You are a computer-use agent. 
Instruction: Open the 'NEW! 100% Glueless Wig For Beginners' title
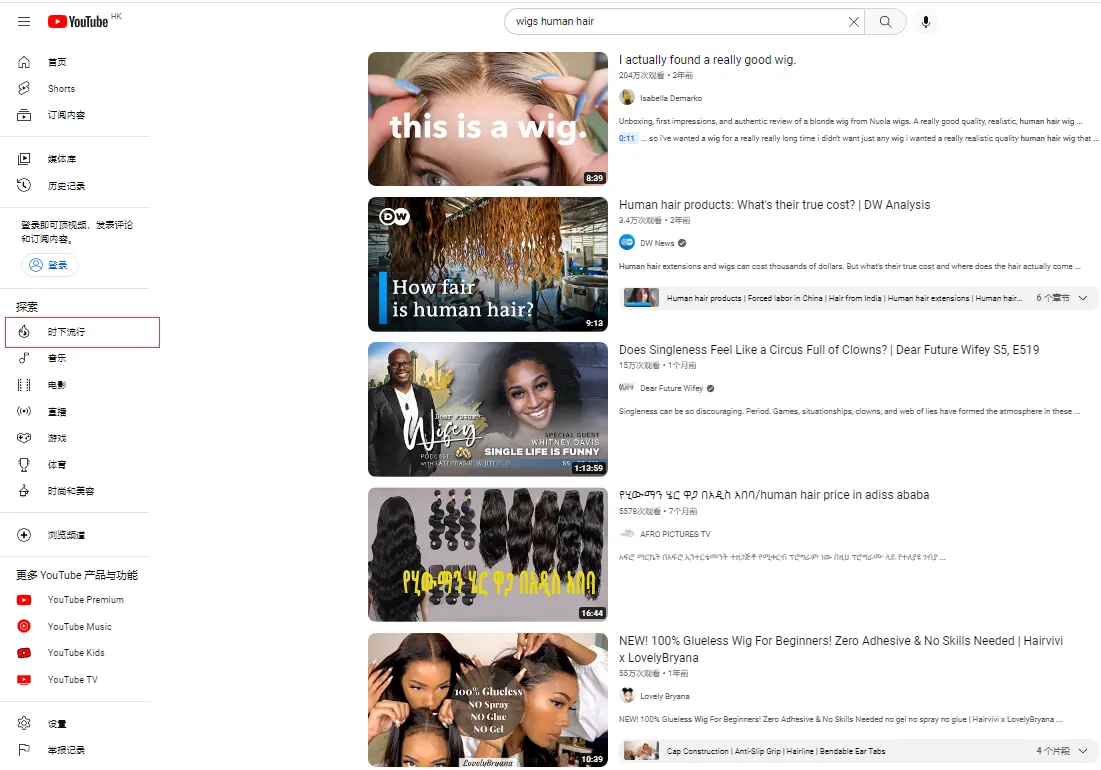840,649
